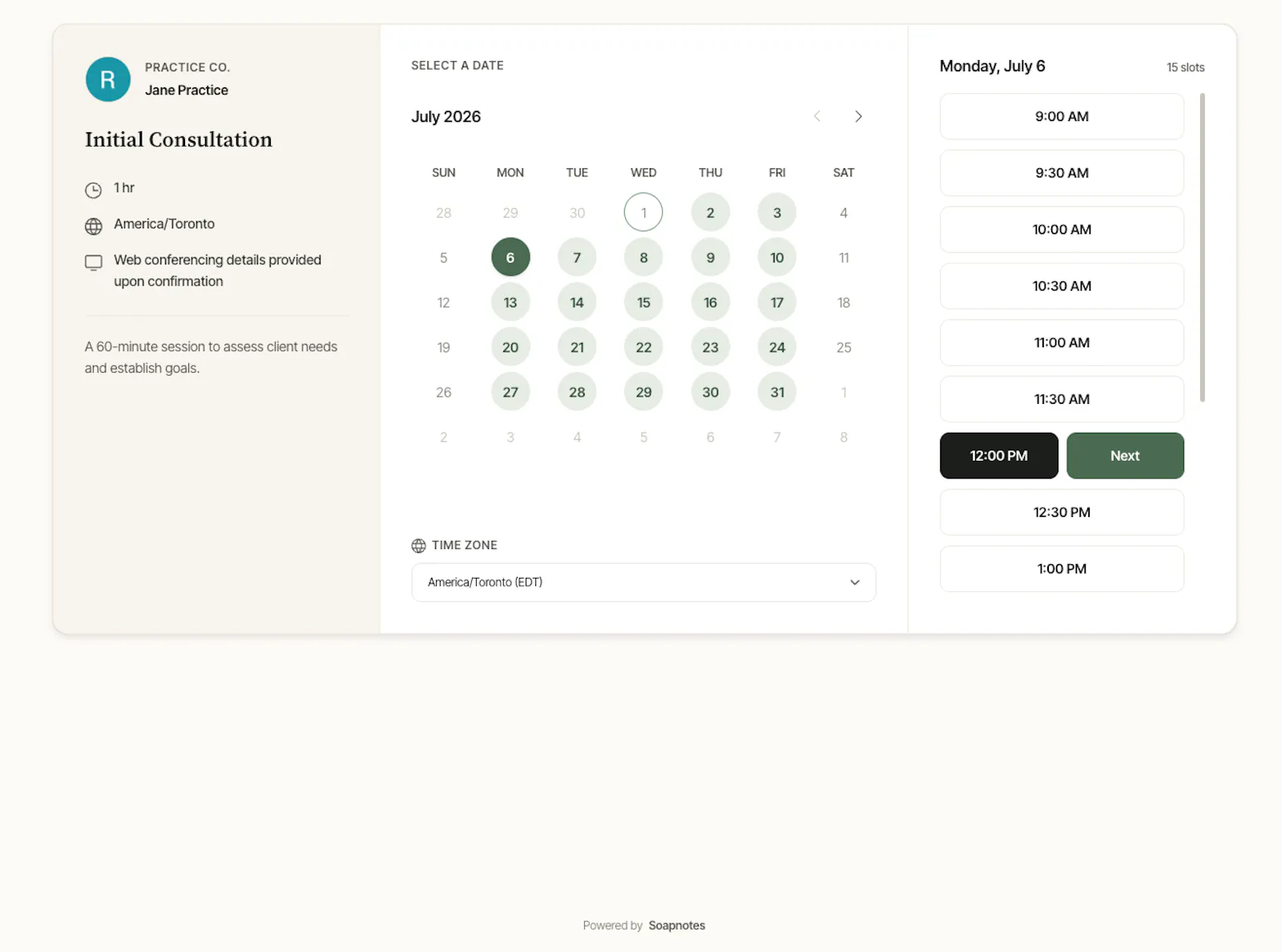Select Monday July 20
Viewport: 1282px width, 952px height.
[x=510, y=347]
